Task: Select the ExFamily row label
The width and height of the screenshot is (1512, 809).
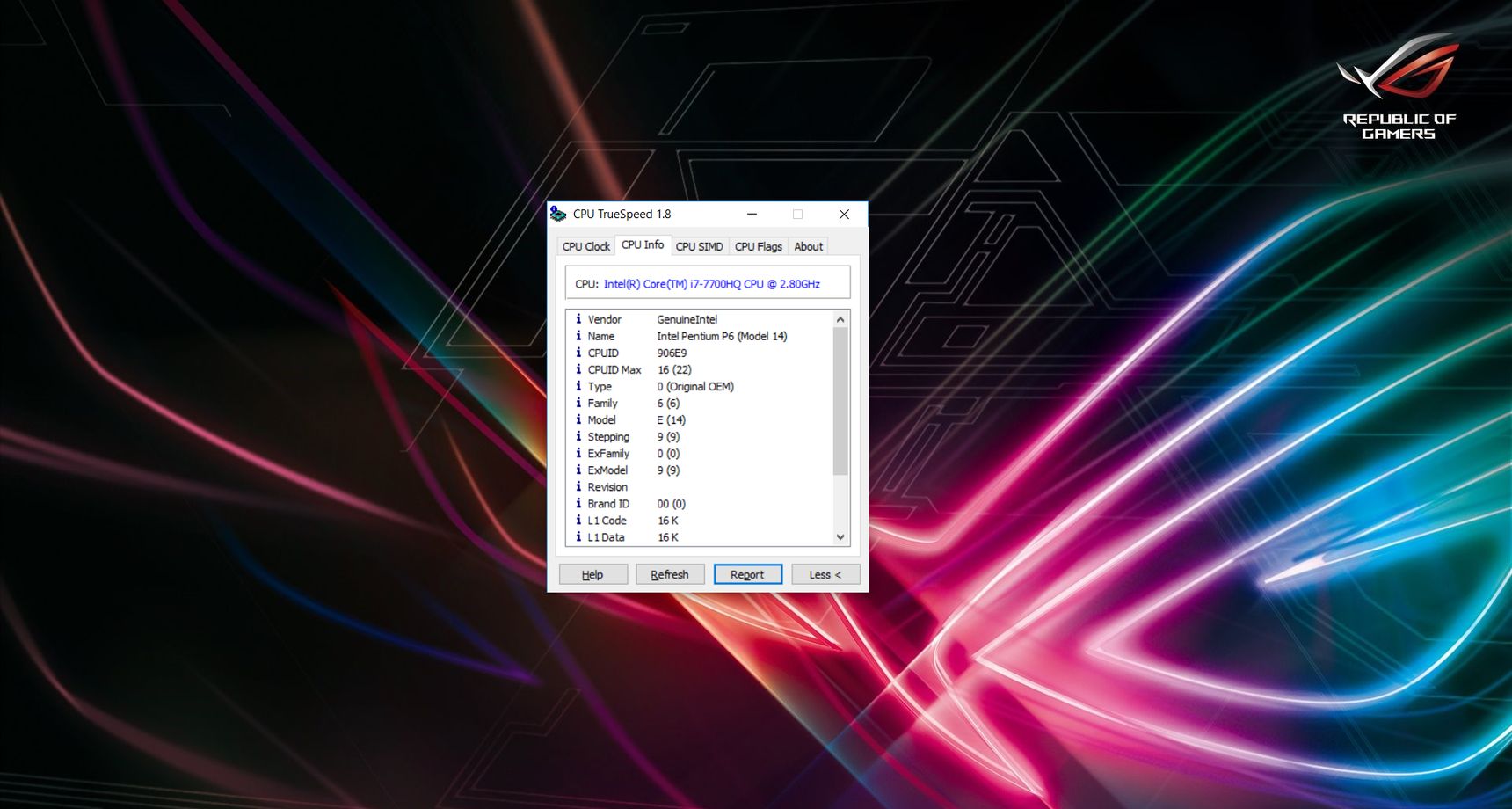Action: click(608, 453)
